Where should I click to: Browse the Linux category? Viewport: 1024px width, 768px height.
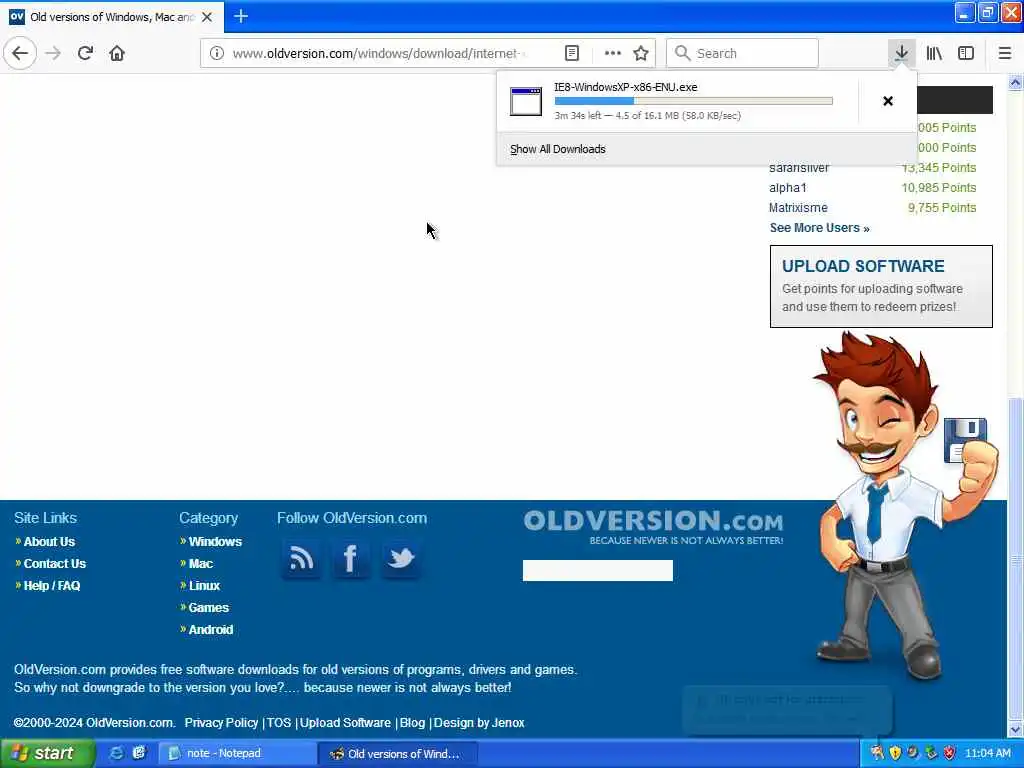pos(204,586)
